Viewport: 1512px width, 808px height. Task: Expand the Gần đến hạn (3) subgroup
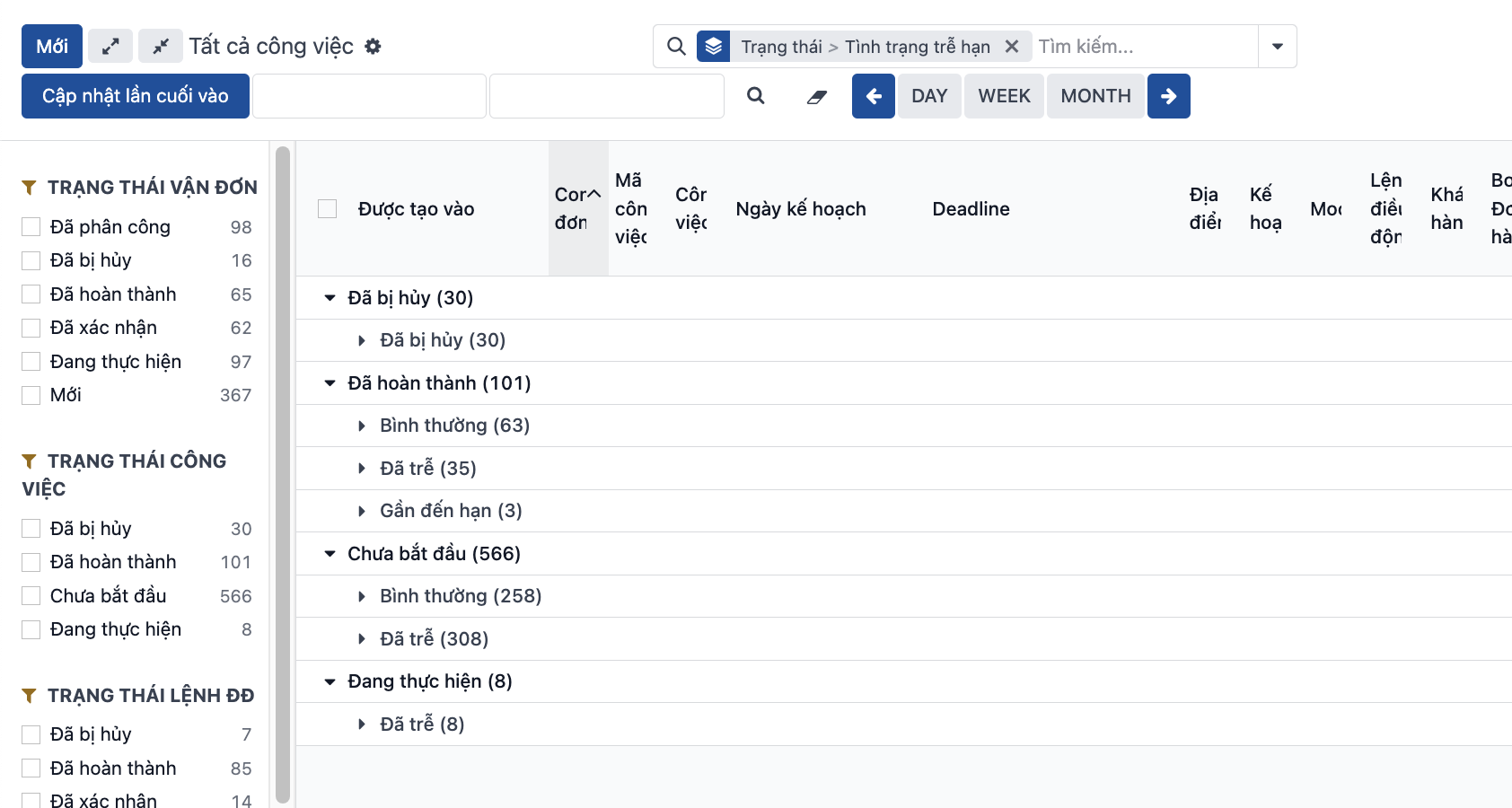click(x=362, y=511)
